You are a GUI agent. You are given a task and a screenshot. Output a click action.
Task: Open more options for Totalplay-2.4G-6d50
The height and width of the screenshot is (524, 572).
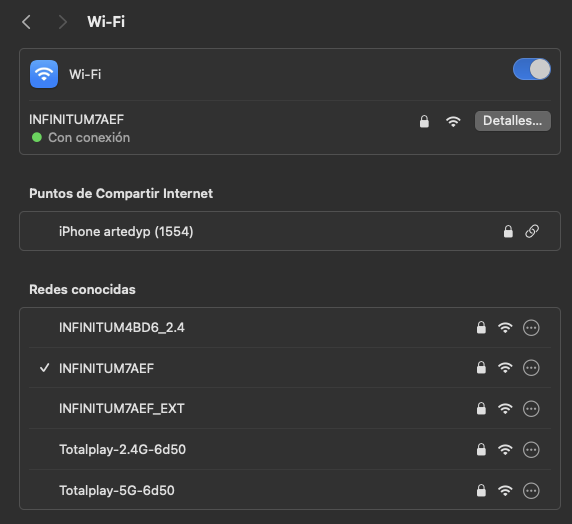click(531, 450)
